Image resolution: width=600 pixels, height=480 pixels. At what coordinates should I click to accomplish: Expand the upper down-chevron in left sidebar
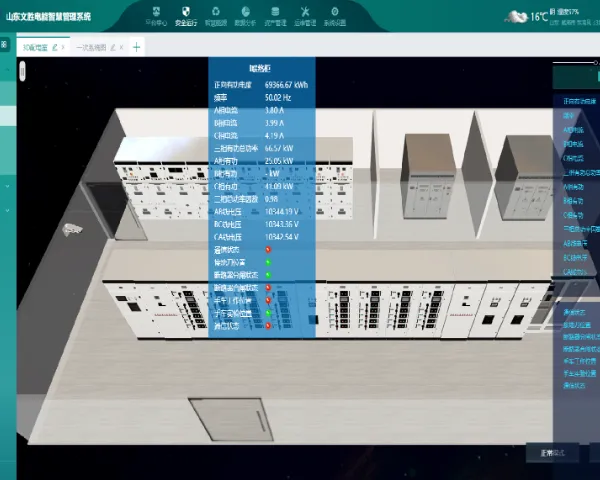[x=7, y=186]
